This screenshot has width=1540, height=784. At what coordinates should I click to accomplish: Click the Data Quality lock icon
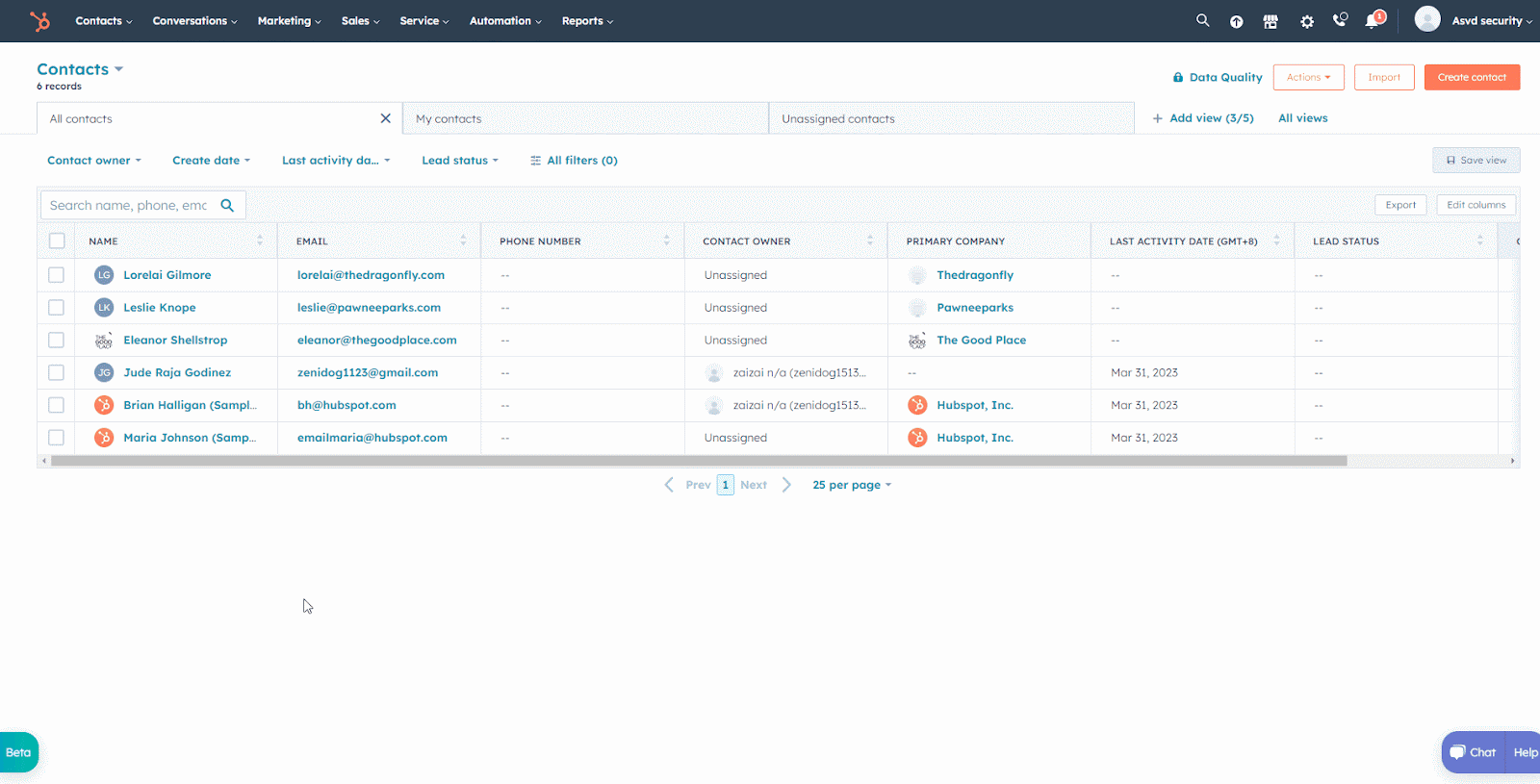pos(1178,77)
